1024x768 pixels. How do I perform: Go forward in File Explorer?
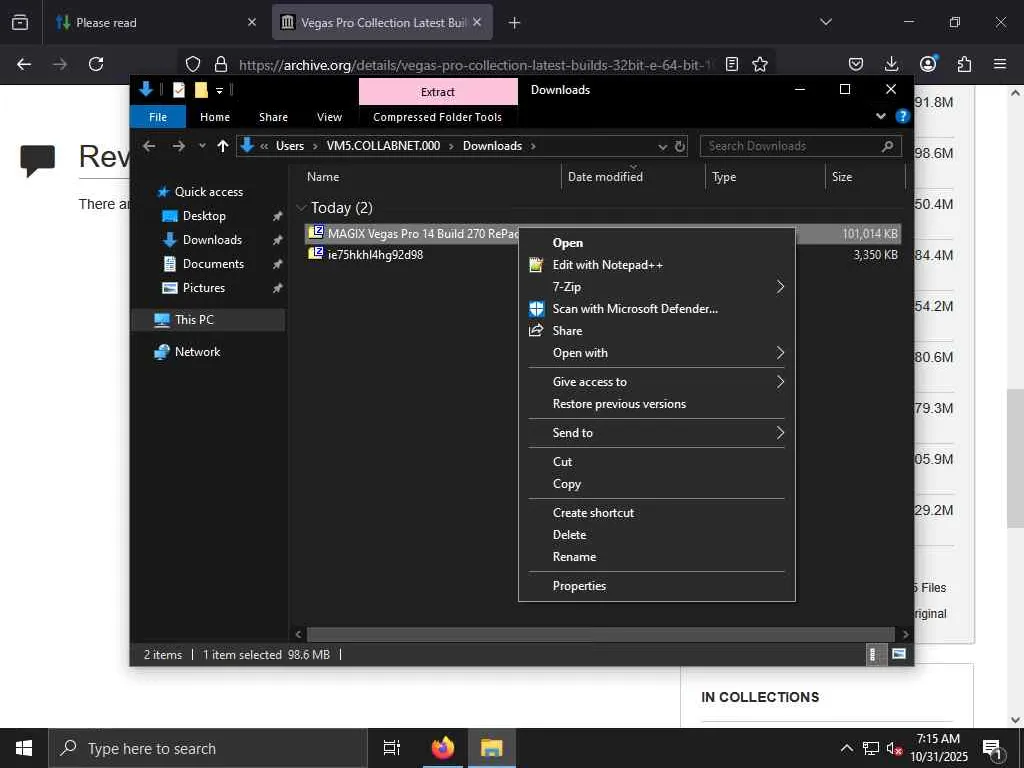178,146
